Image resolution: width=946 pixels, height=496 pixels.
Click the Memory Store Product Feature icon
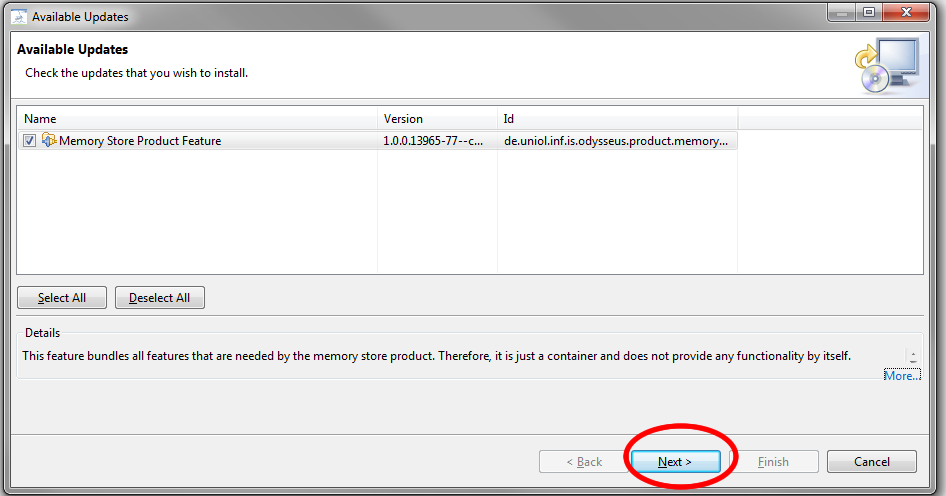pyautogui.click(x=48, y=141)
